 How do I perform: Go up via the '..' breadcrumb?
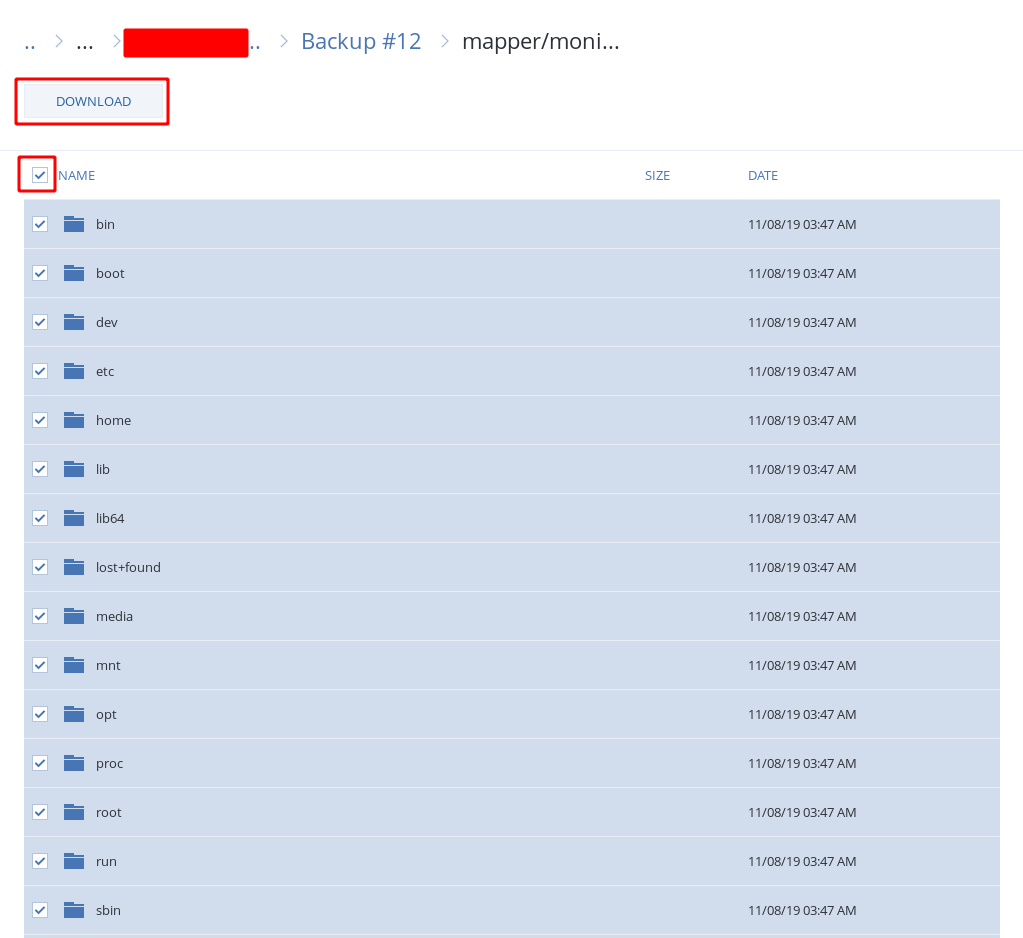pyautogui.click(x=30, y=42)
